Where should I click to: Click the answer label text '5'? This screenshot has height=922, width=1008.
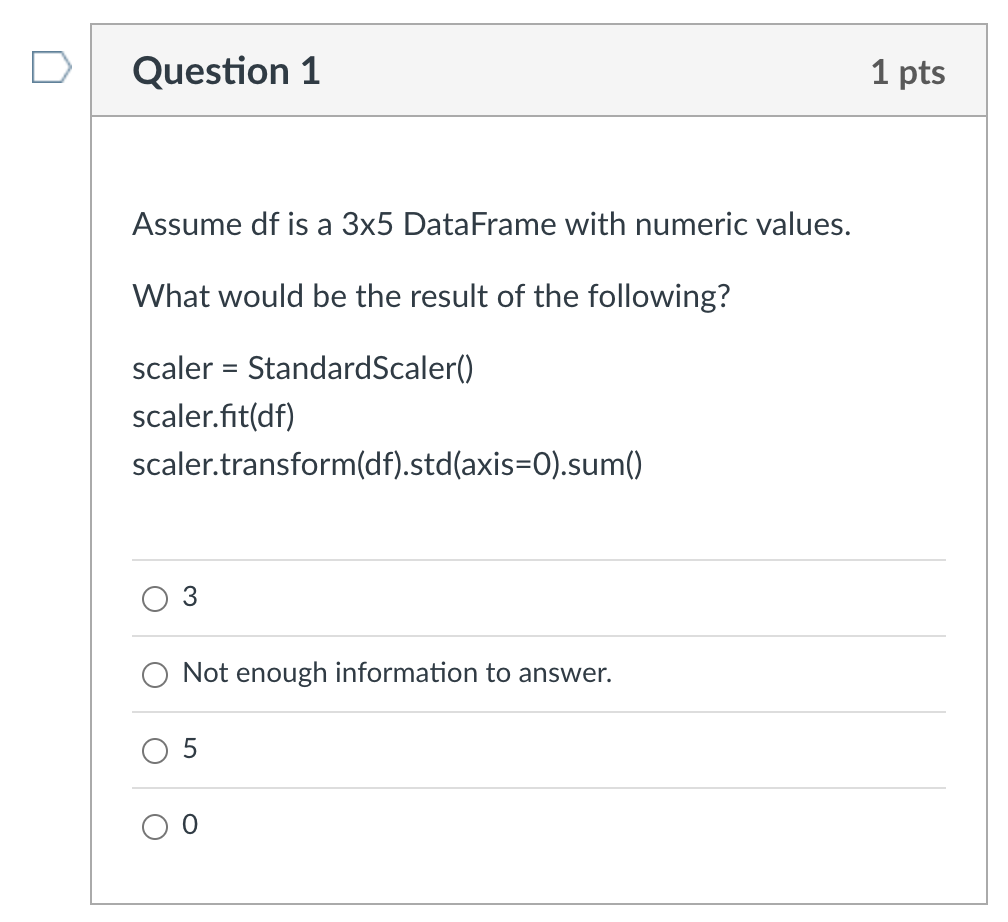coord(190,748)
